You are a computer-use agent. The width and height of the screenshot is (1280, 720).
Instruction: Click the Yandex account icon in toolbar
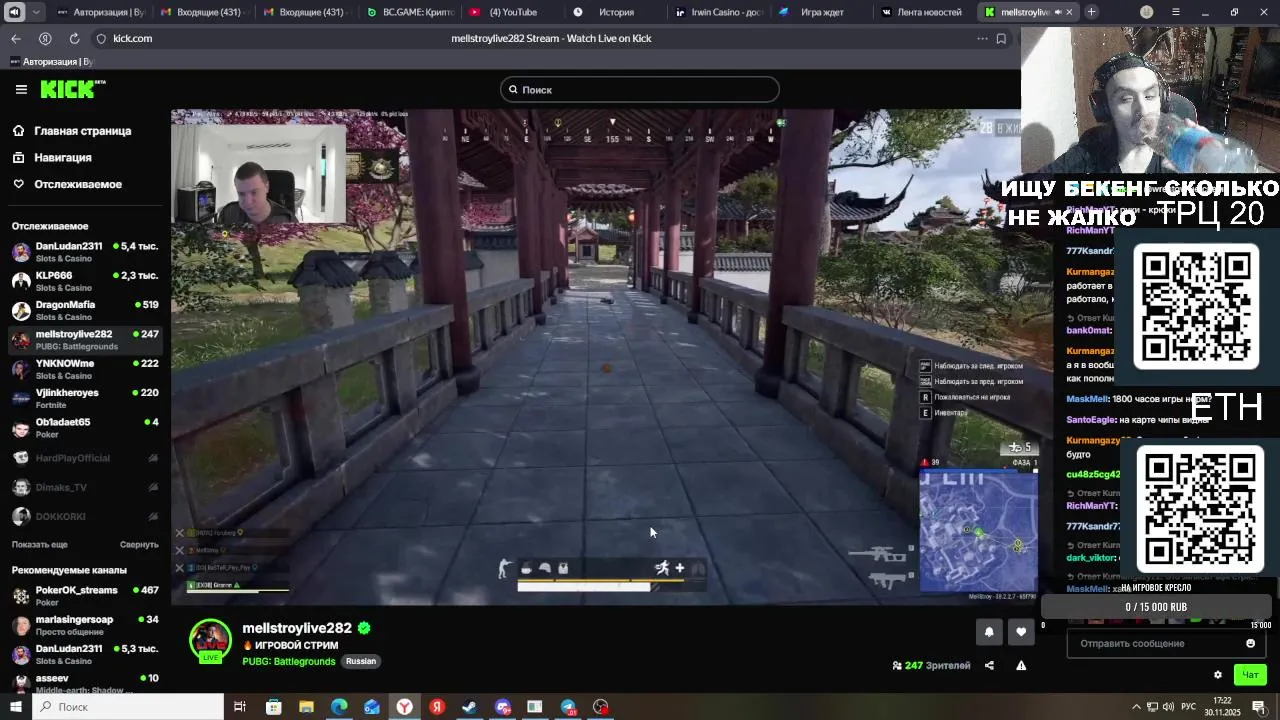click(45, 38)
